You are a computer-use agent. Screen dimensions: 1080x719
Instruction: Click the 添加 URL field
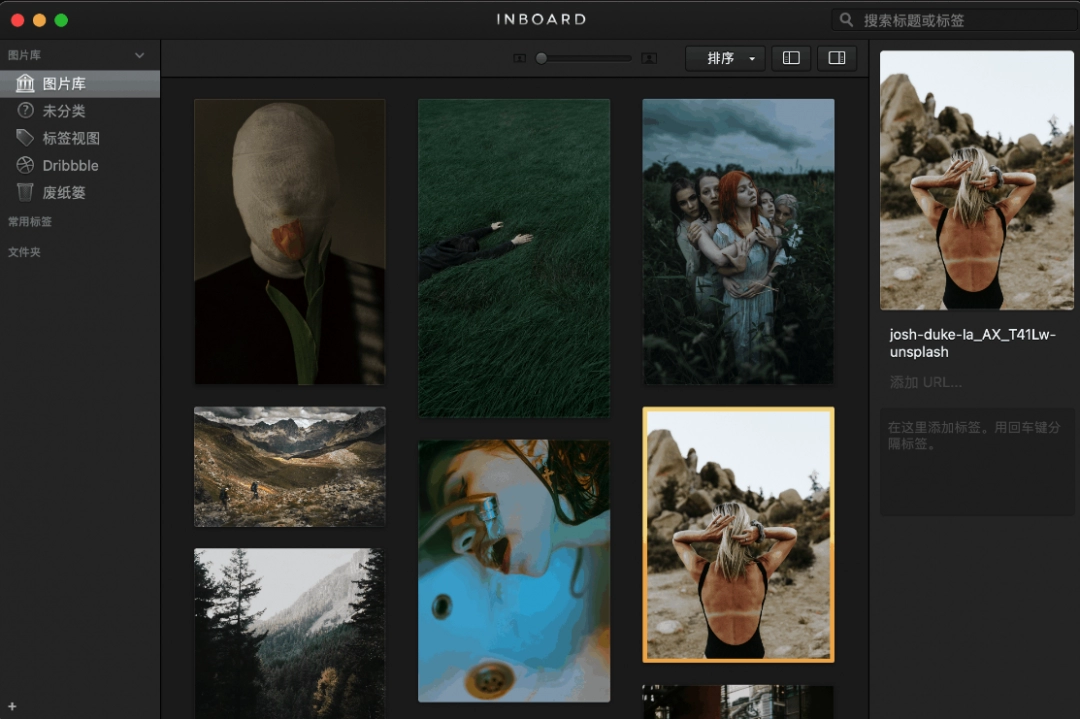[926, 382]
